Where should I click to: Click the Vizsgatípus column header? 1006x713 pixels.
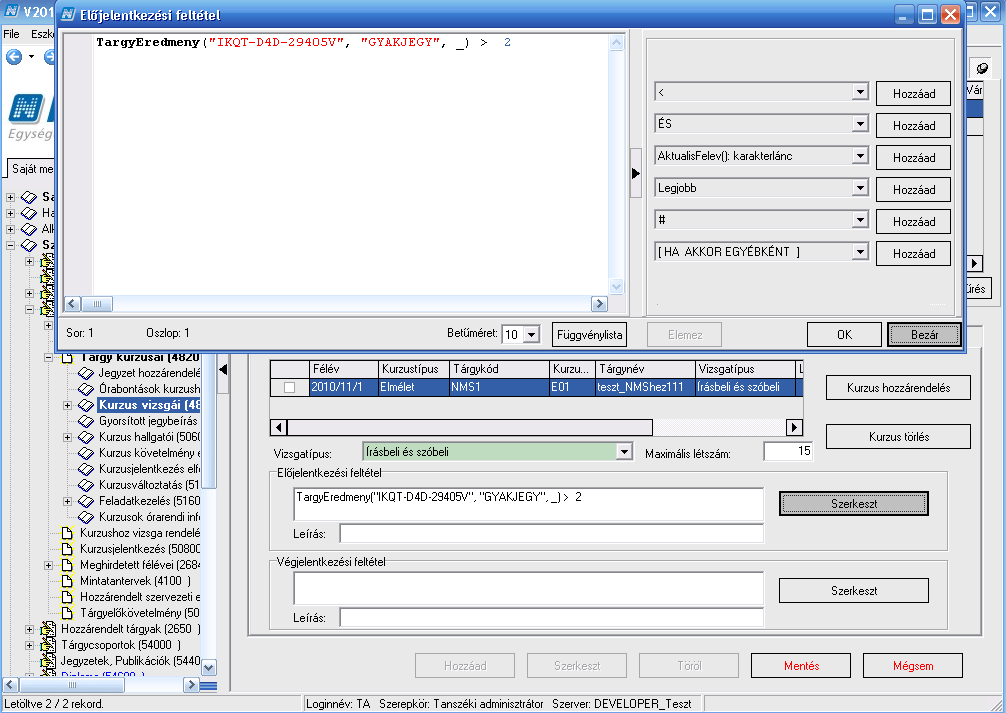(x=746, y=369)
